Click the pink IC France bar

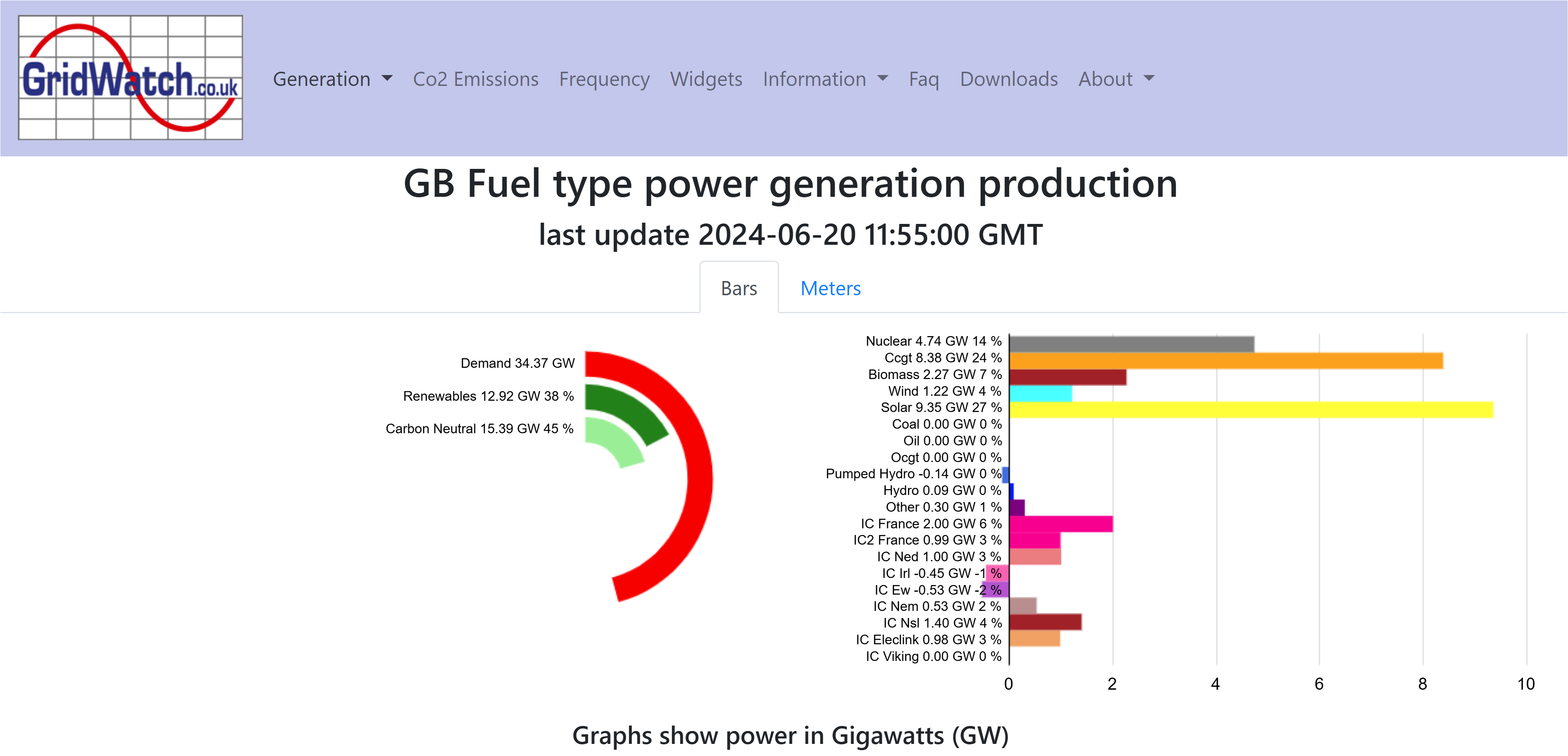pos(1061,524)
